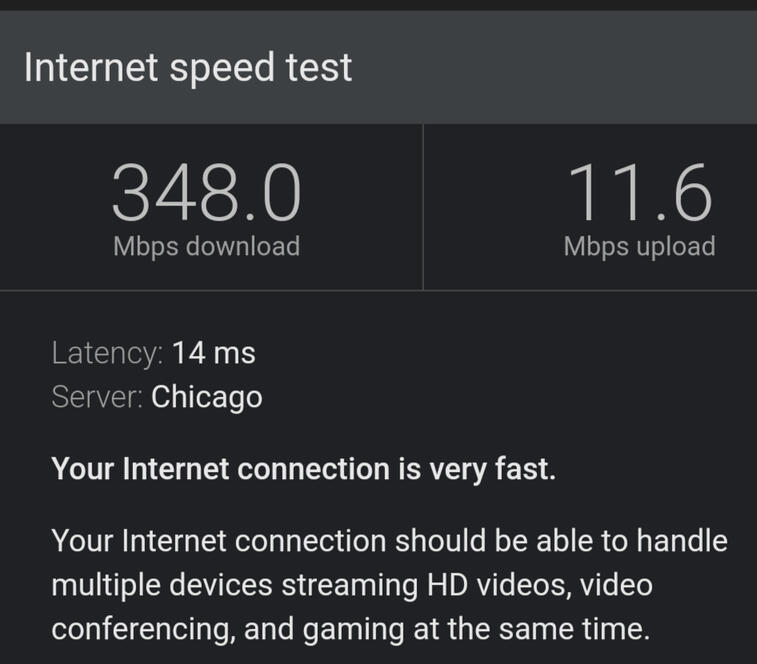Click the "Internet speed test" header title

click(188, 68)
